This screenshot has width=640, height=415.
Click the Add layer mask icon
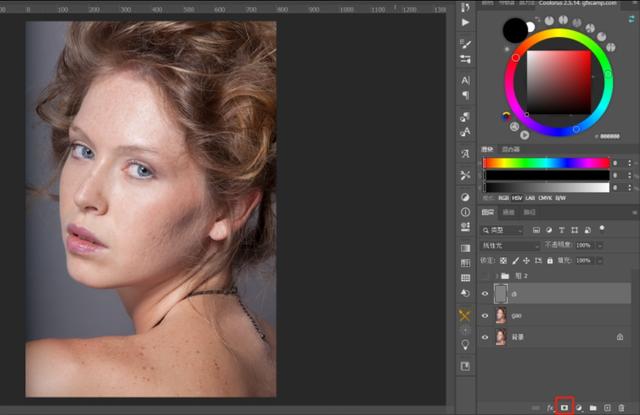(562, 407)
